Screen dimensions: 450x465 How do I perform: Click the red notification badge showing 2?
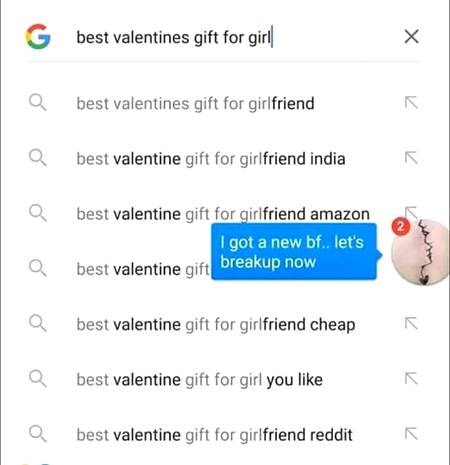tap(401, 227)
